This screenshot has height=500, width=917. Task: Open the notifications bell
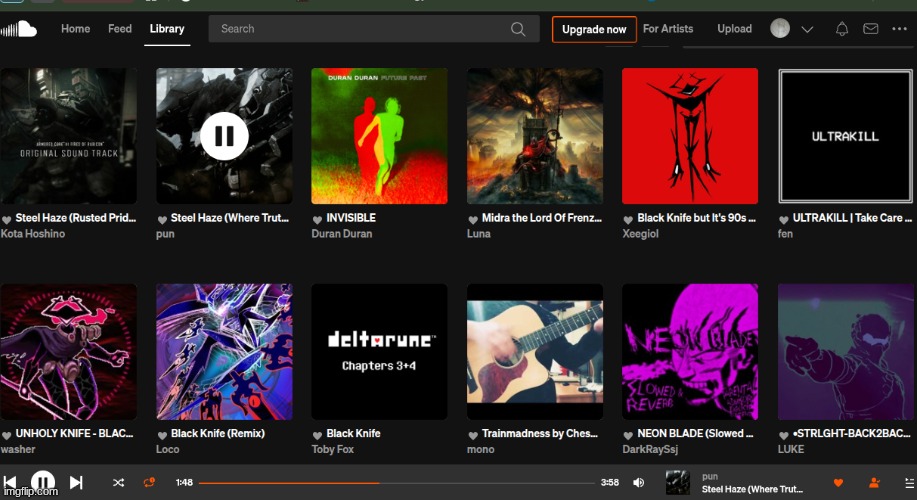pyautogui.click(x=842, y=29)
